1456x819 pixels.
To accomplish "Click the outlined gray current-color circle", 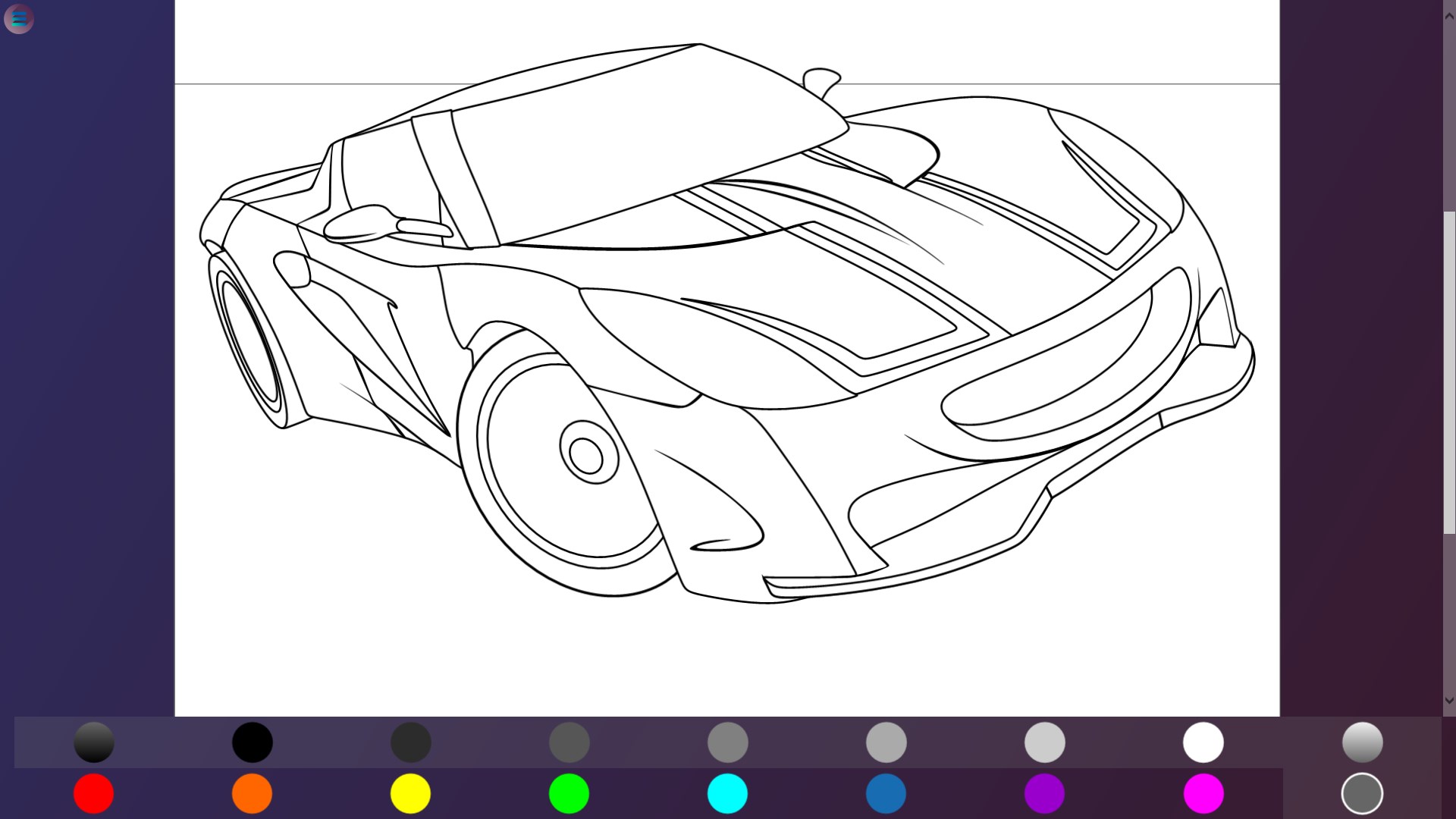I will tap(1362, 793).
